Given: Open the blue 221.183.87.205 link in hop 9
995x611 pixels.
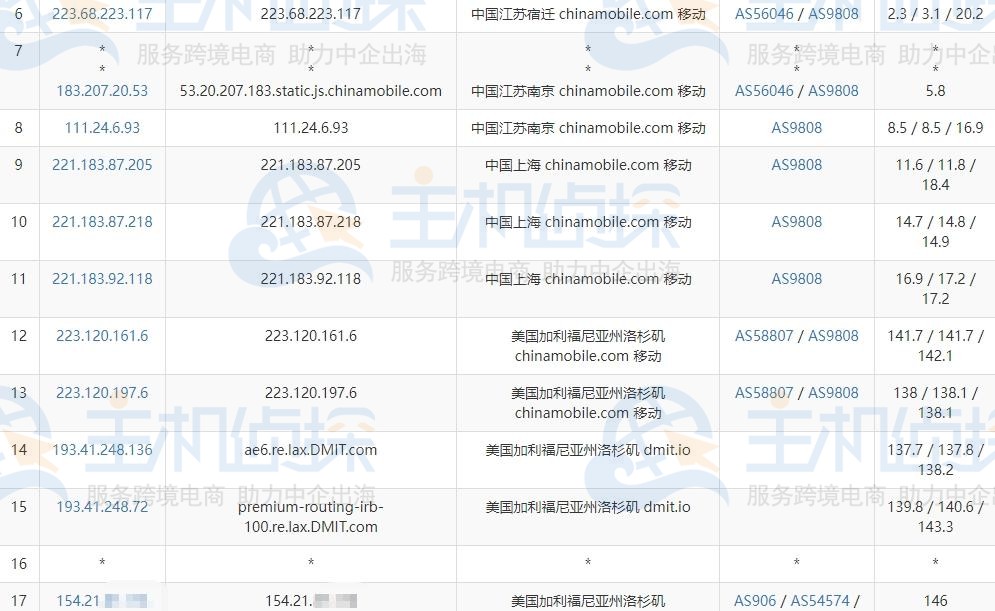Looking at the screenshot, I should click(102, 165).
